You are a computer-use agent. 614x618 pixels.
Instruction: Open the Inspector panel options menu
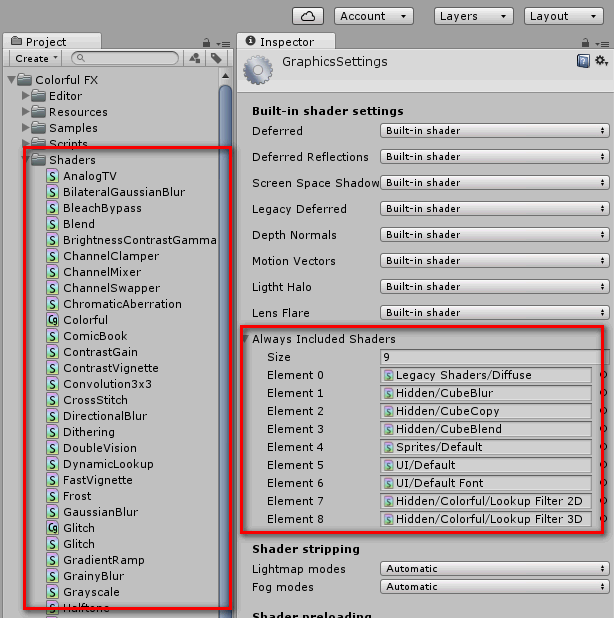[602, 44]
